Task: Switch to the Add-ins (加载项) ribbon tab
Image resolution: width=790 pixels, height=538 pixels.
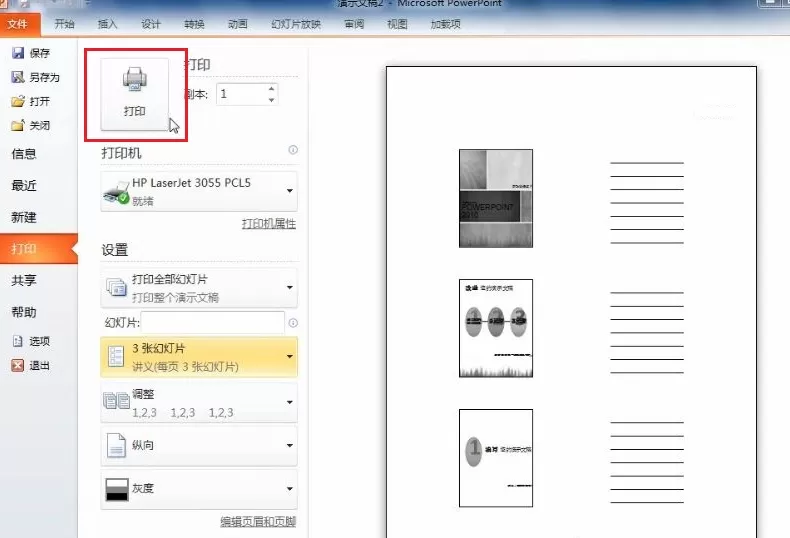Action: [x=445, y=24]
